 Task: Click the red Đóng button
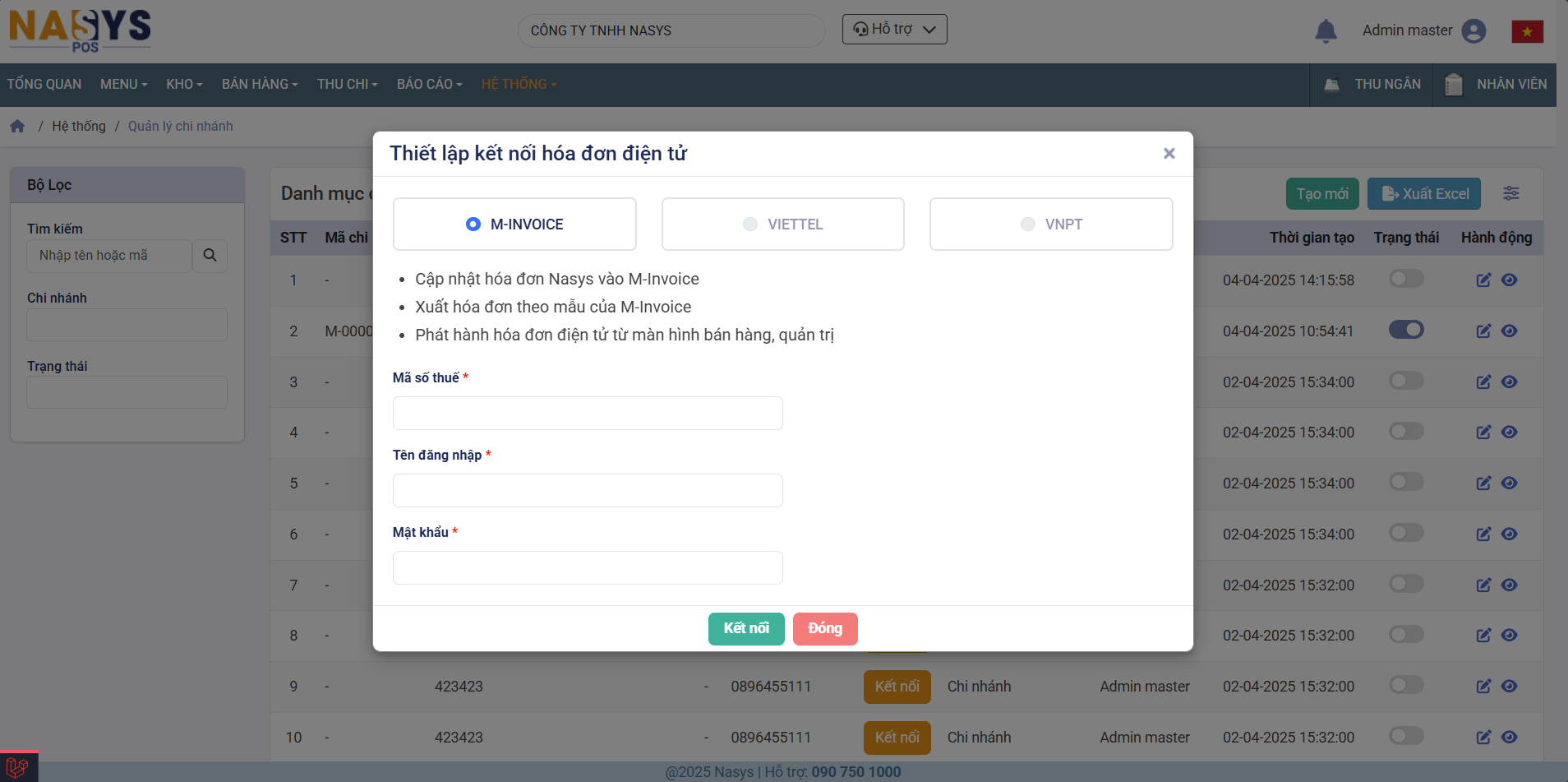coord(825,628)
